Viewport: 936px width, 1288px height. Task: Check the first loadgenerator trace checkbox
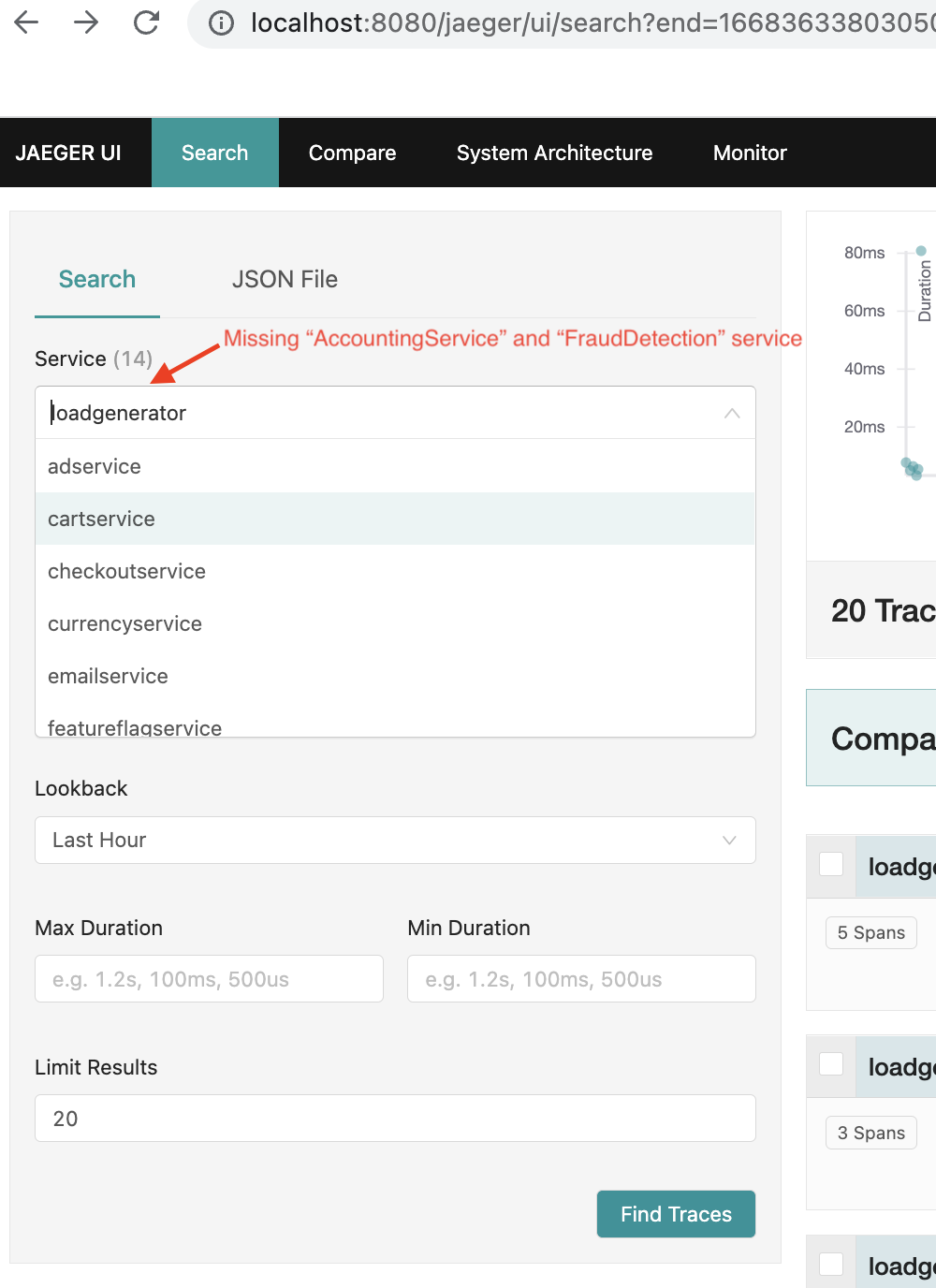point(830,865)
